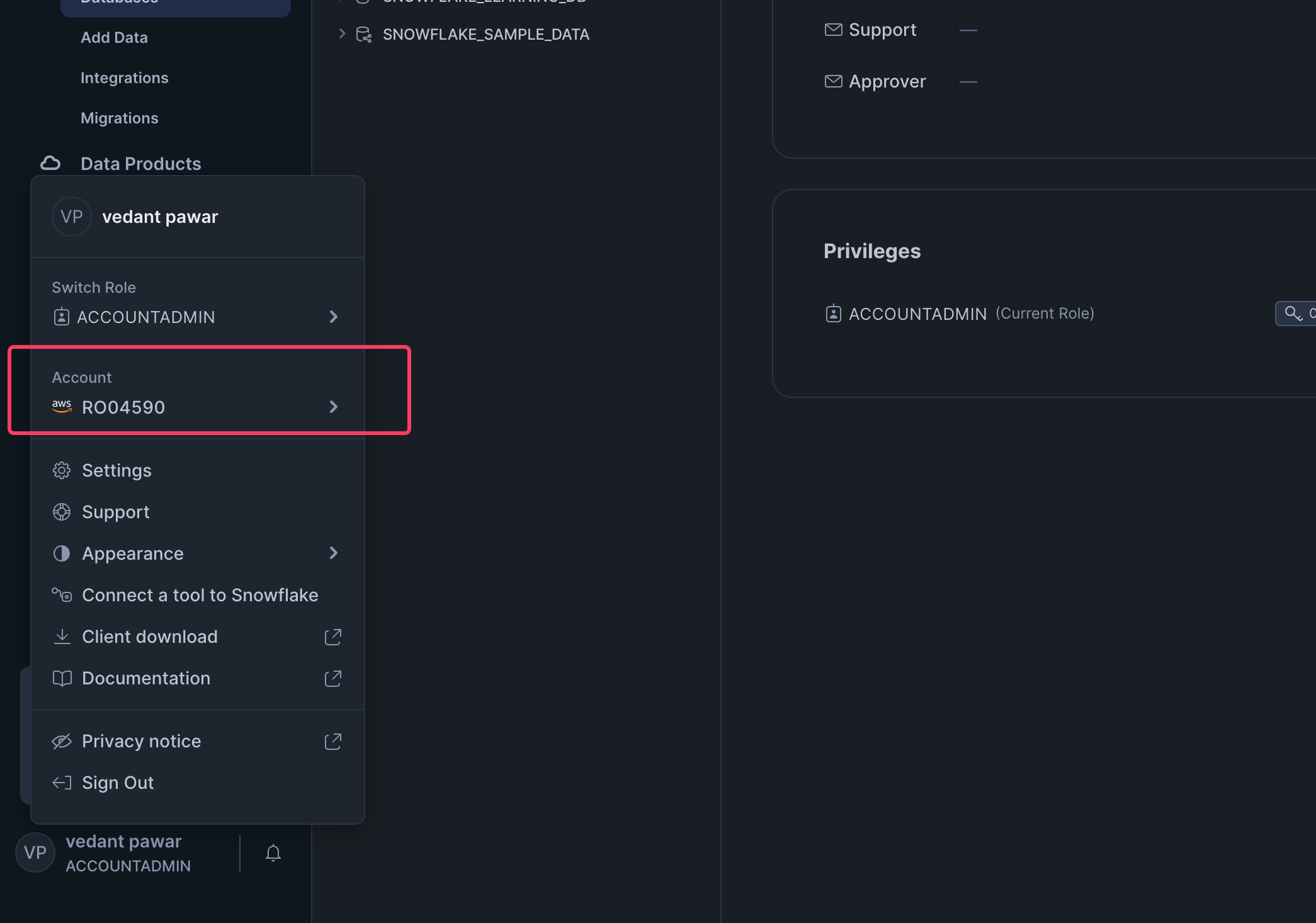
Task: Expand the Appearance submenu chevron
Action: [334, 553]
